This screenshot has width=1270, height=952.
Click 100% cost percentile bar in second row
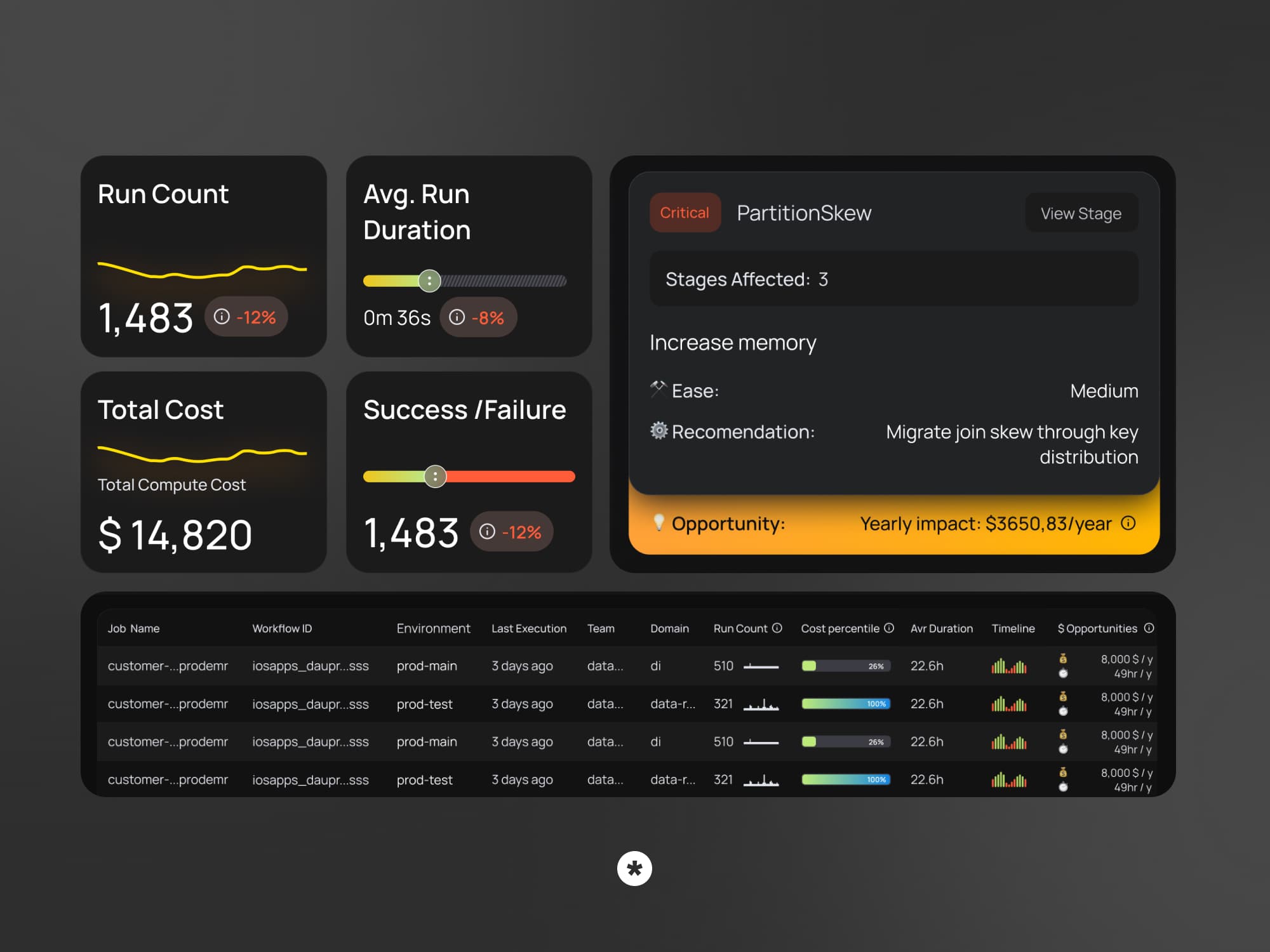click(x=845, y=704)
